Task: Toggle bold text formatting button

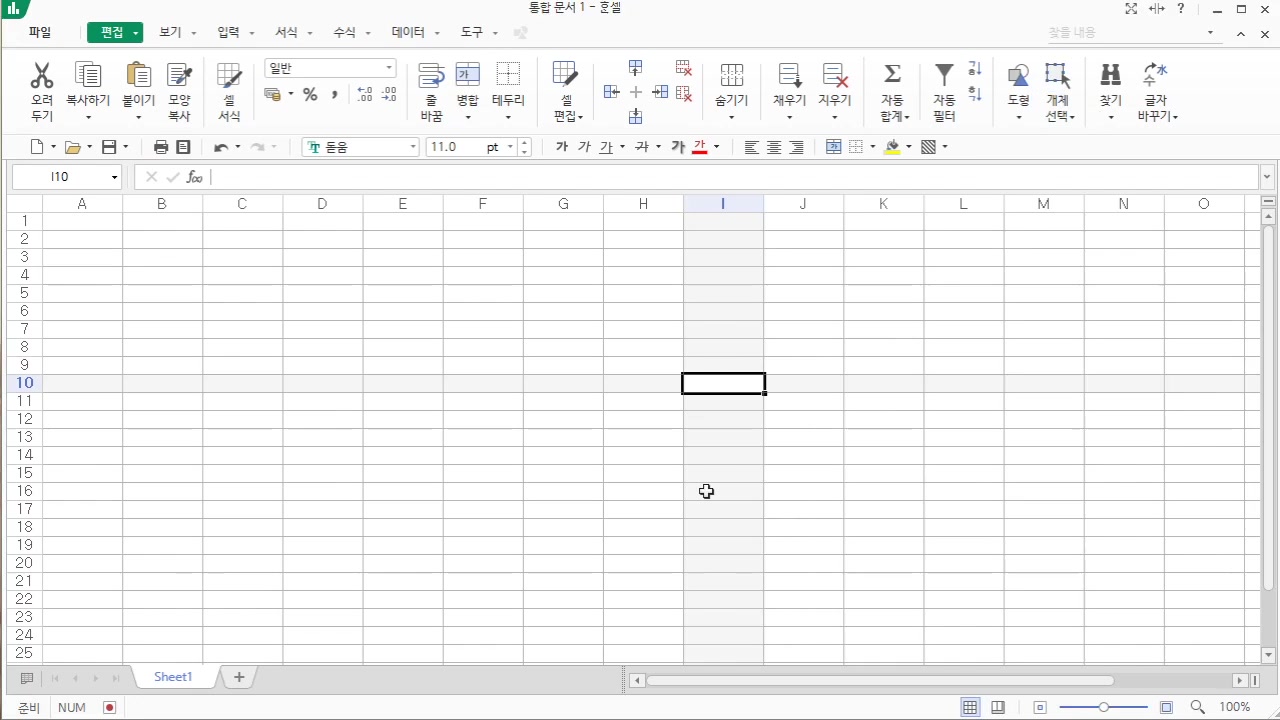Action: (x=562, y=147)
